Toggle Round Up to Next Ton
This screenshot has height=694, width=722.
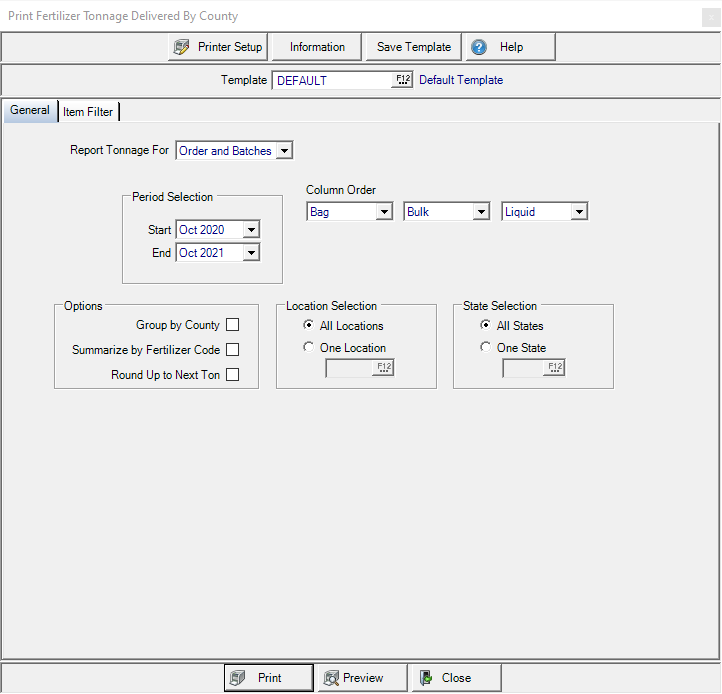click(232, 376)
